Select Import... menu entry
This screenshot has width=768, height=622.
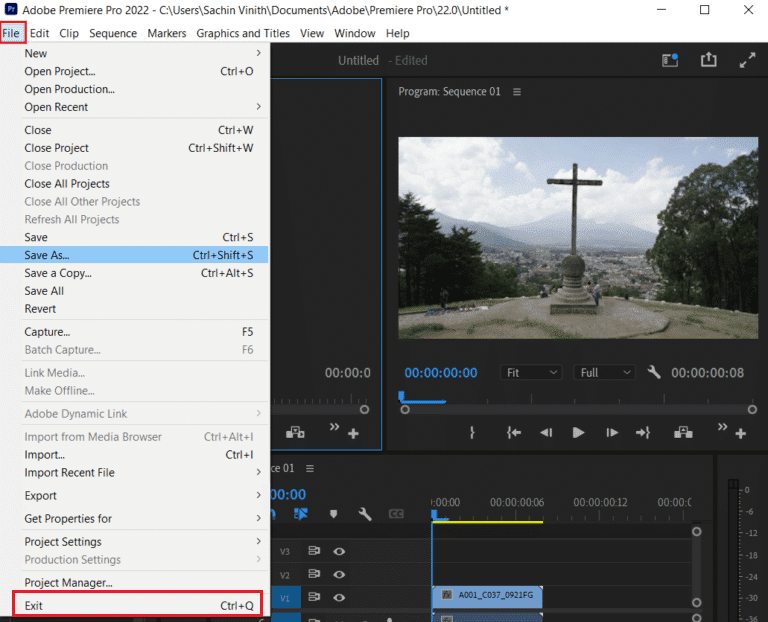pos(135,455)
